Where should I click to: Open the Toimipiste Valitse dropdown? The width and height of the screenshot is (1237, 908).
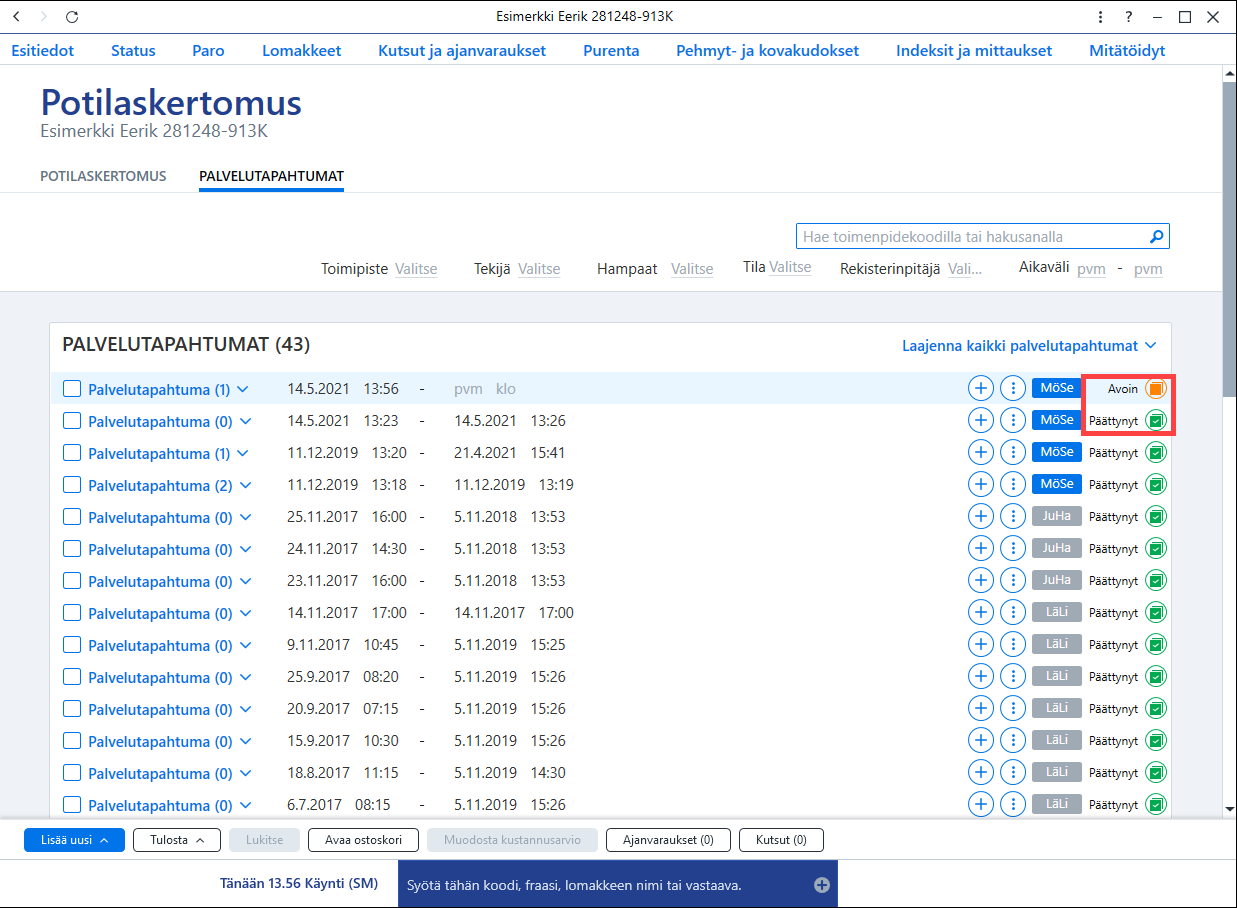tap(416, 269)
